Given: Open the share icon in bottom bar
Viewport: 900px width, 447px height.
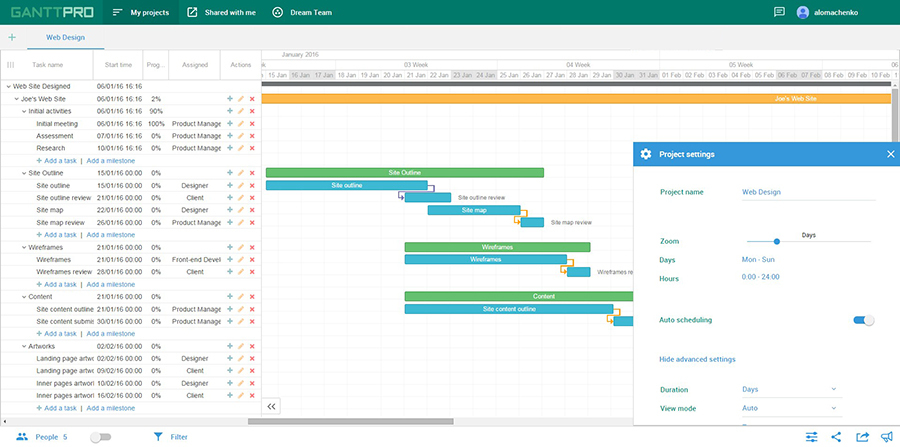Looking at the screenshot, I should (836, 437).
